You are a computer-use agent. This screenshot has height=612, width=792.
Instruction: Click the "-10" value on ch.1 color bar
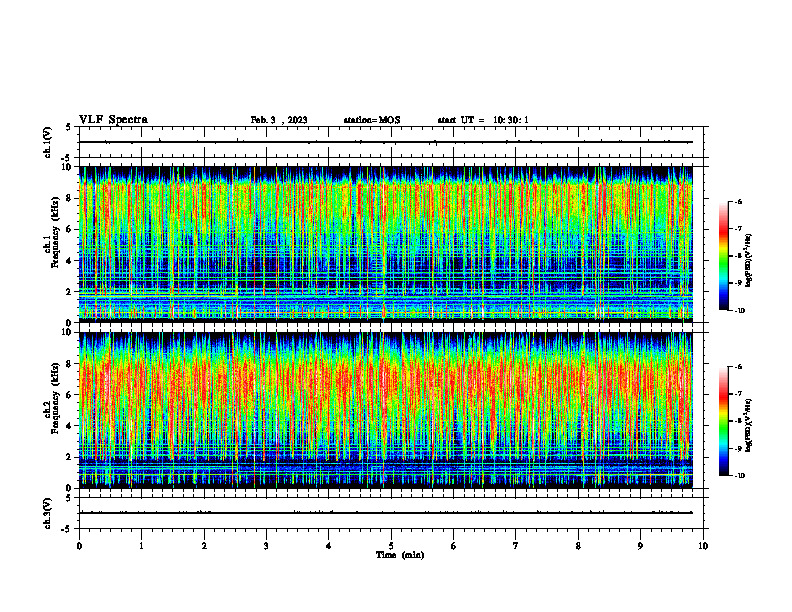[740, 311]
